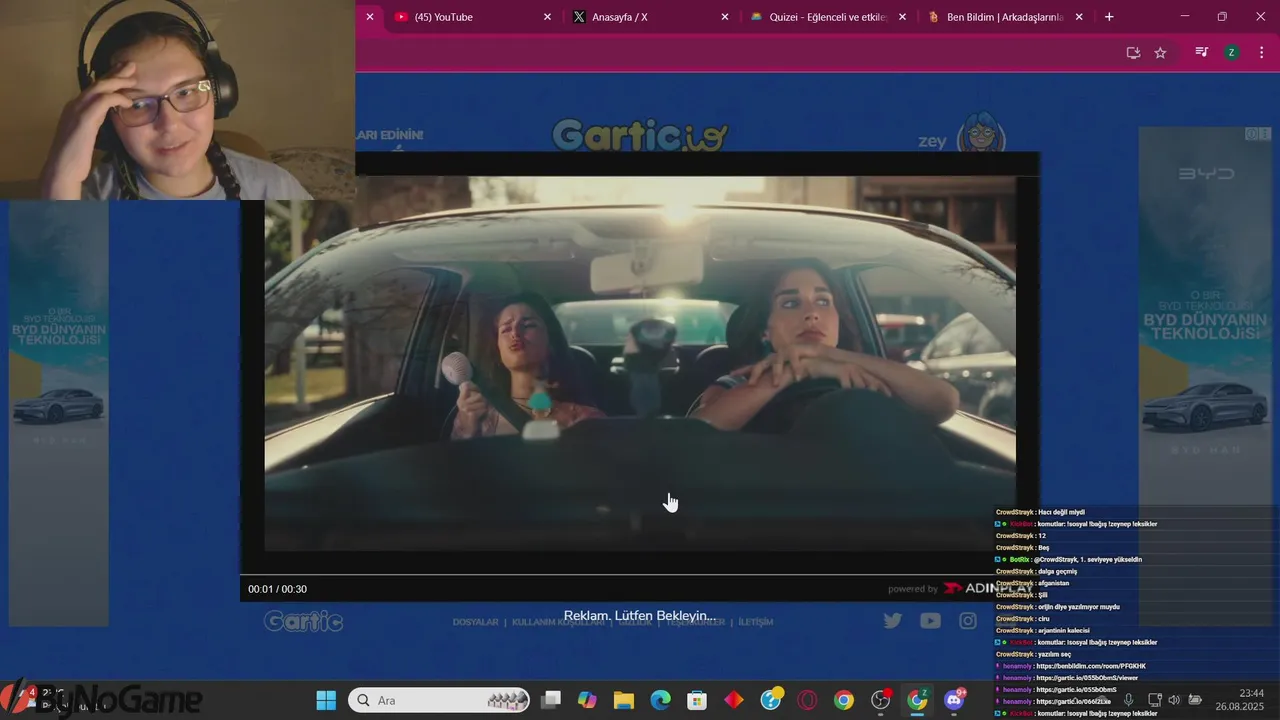Viewport: 1280px width, 720px height.
Task: Click the install app icon in the address bar
Action: 1133,53
